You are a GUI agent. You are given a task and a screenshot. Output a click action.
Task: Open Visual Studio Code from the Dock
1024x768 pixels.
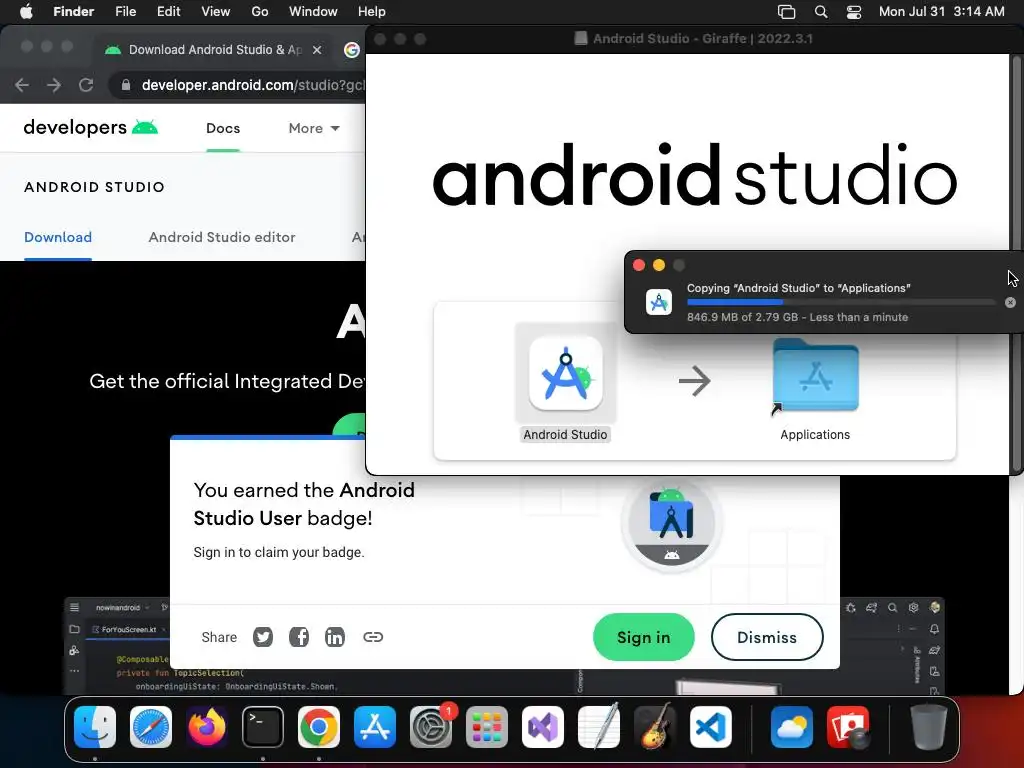tap(711, 727)
